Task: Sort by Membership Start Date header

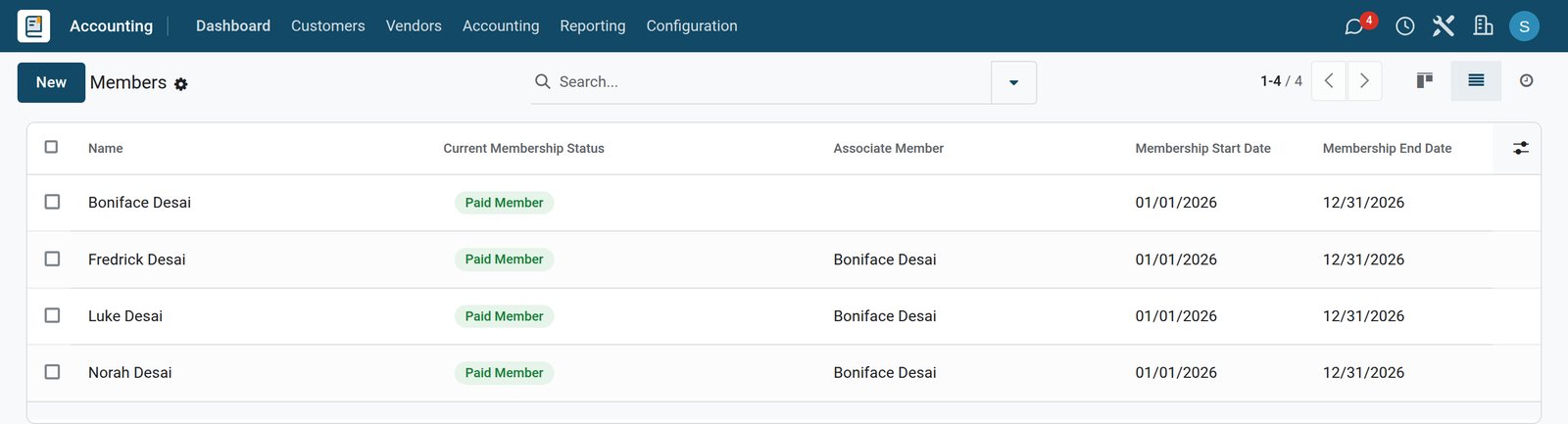Action: point(1202,148)
